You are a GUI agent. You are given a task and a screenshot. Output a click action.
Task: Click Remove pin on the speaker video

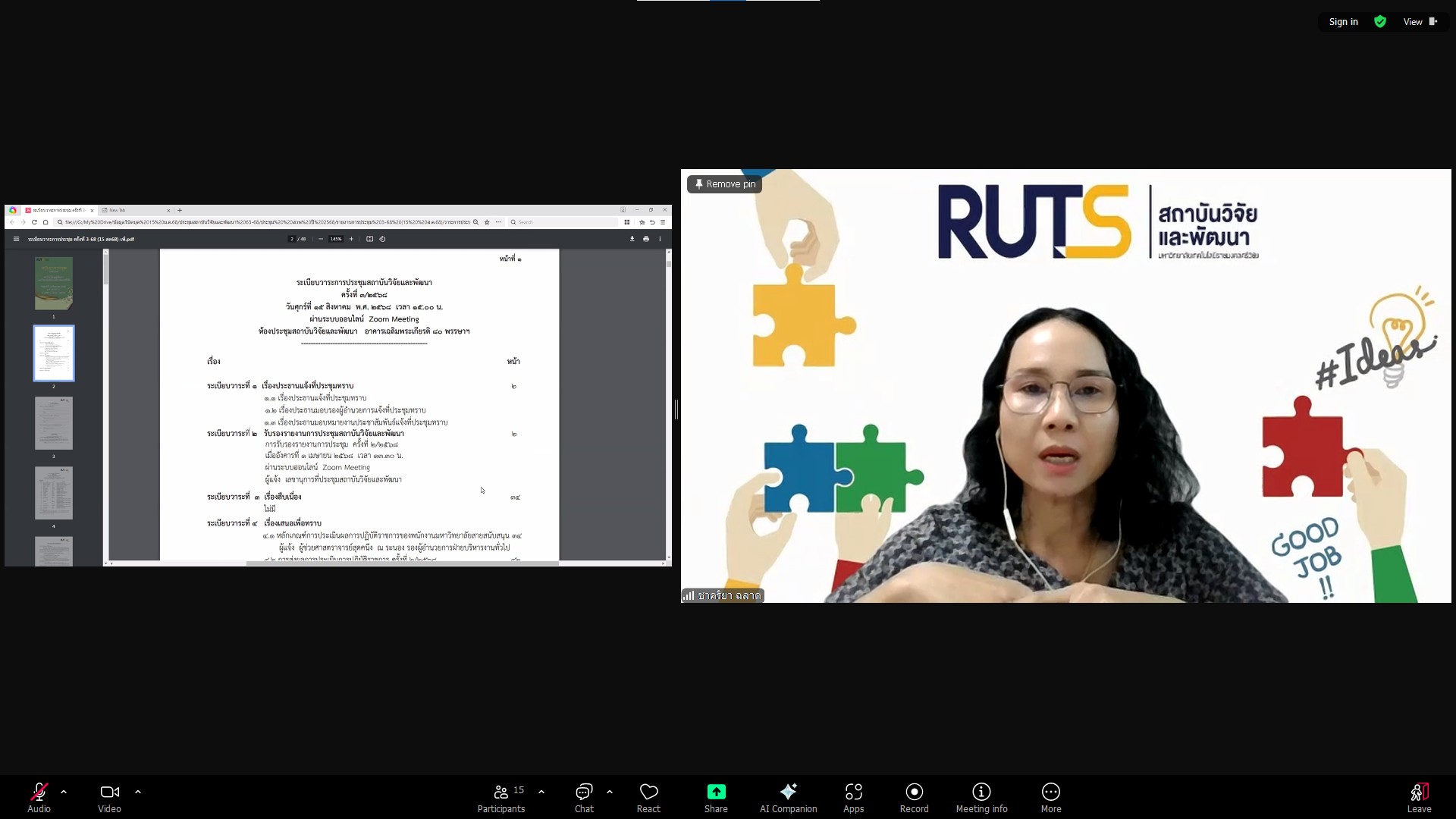tap(725, 184)
